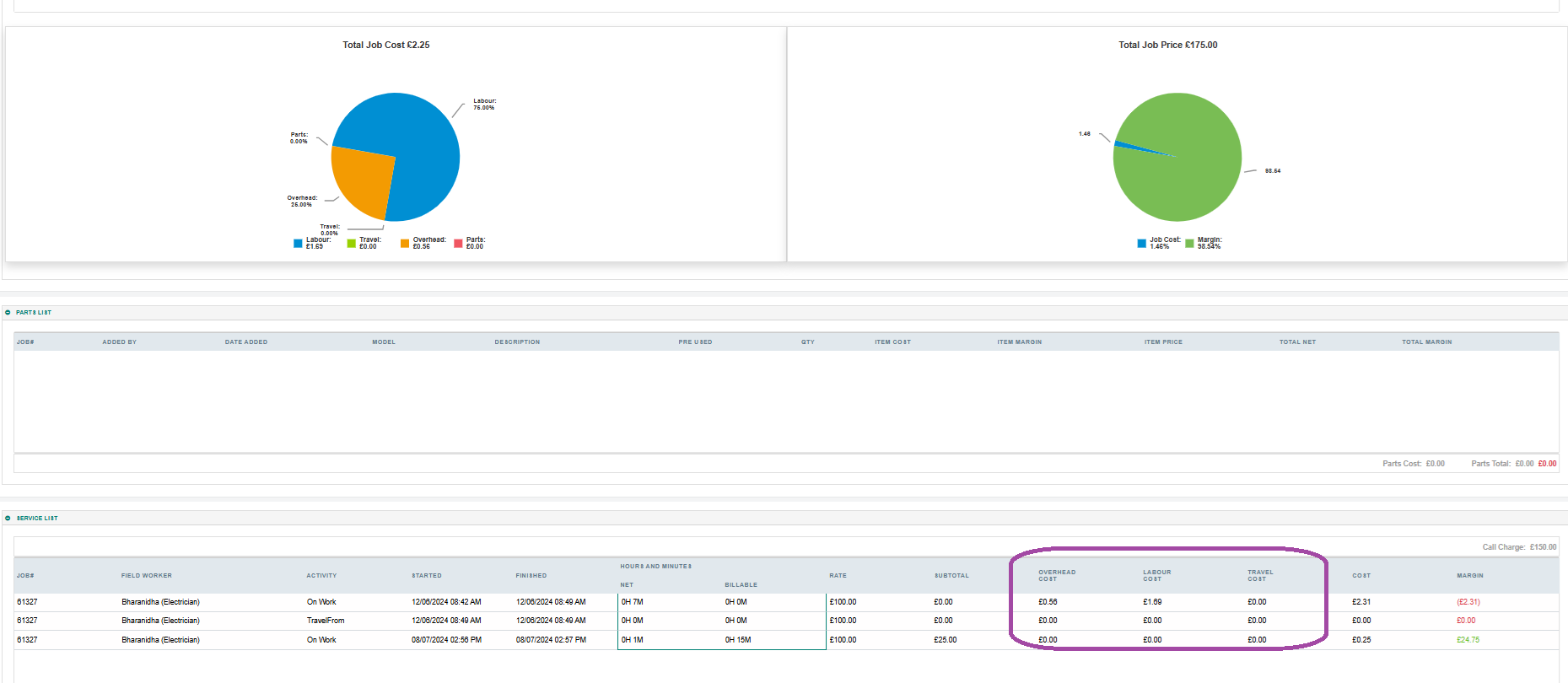Select the TravelFrom activity row
The image size is (1568, 683).
click(x=326, y=621)
